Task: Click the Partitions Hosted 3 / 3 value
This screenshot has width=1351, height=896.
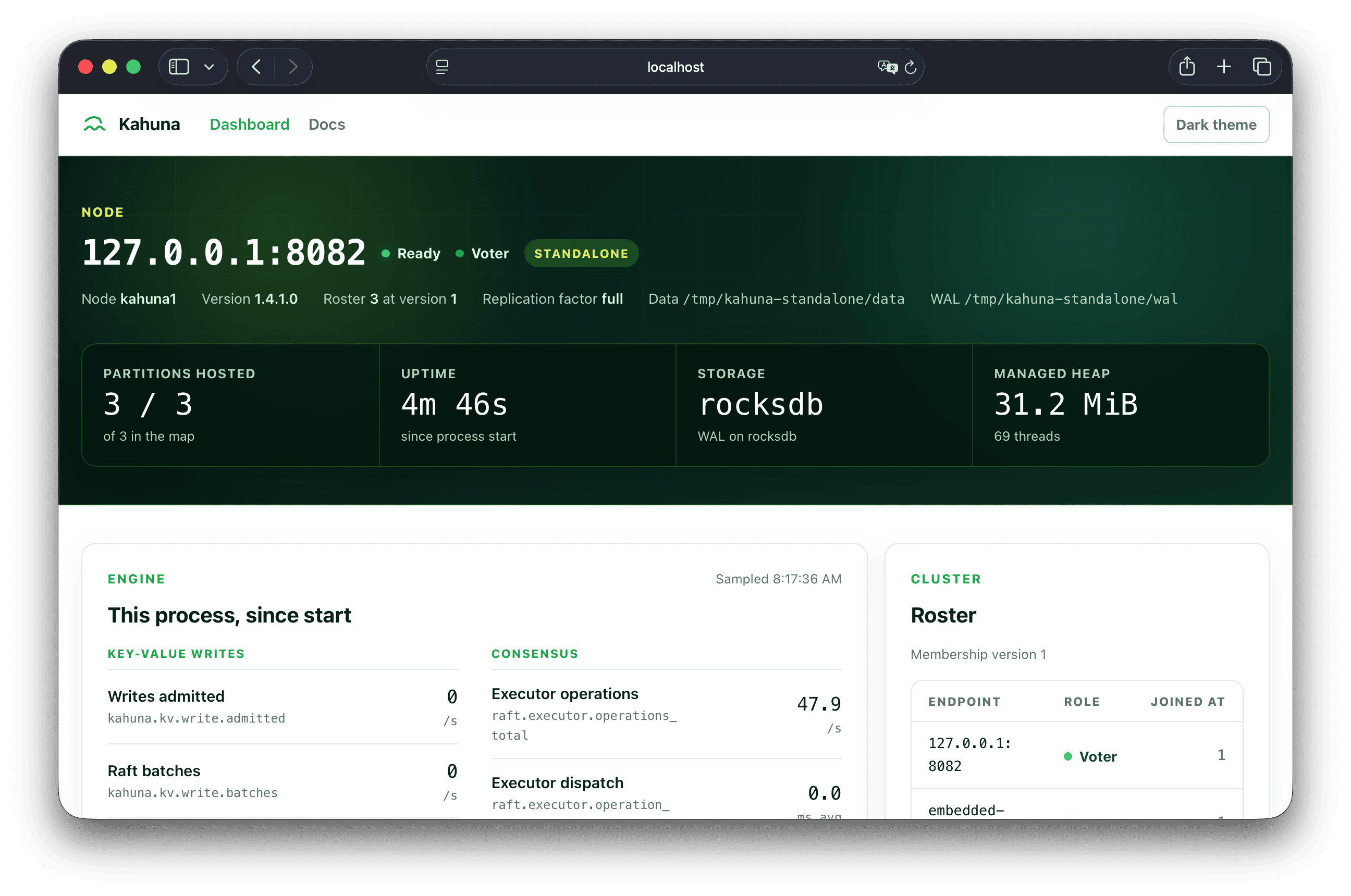Action: pyautogui.click(x=148, y=405)
